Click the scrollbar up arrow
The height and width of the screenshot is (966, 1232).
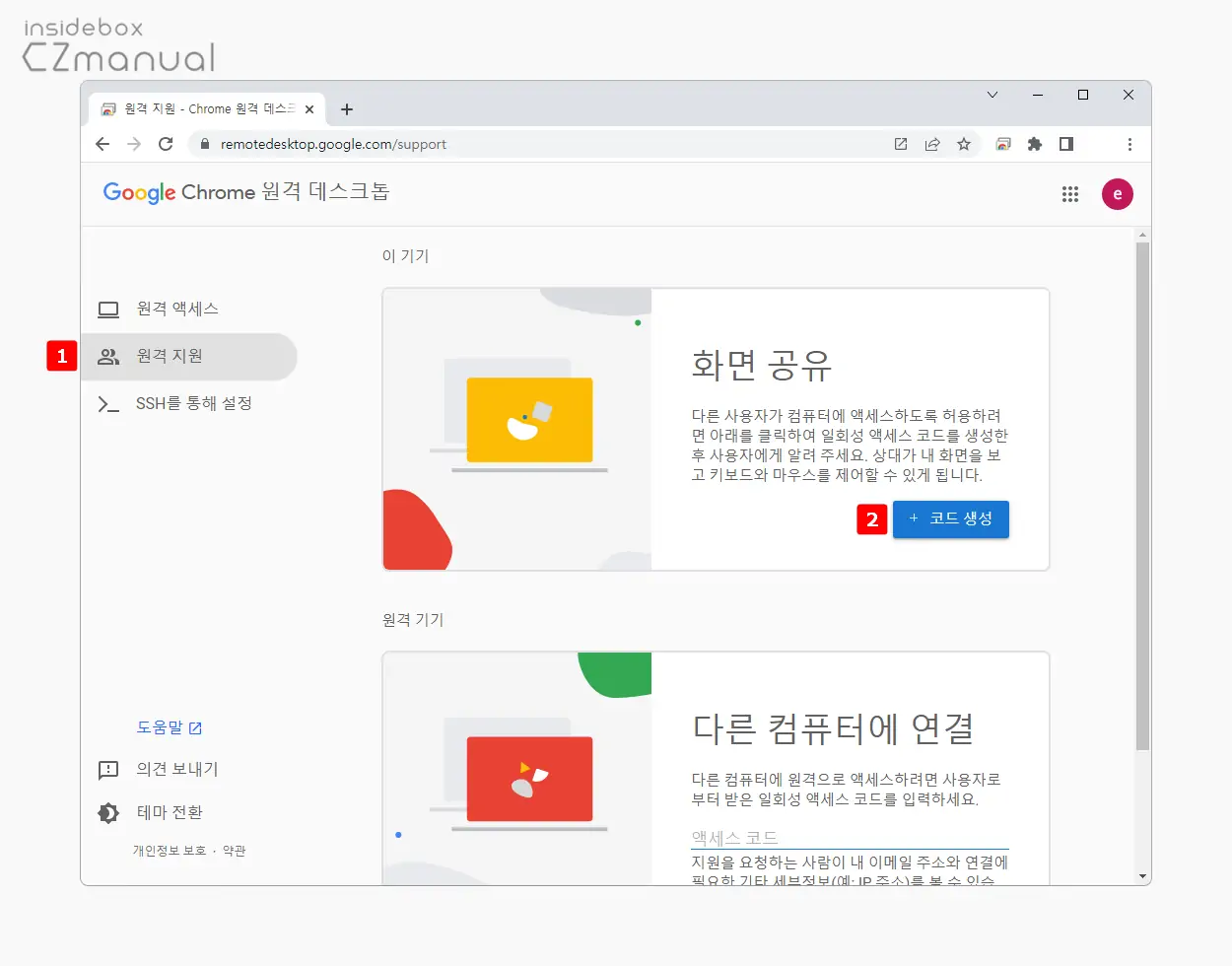pos(1143,235)
